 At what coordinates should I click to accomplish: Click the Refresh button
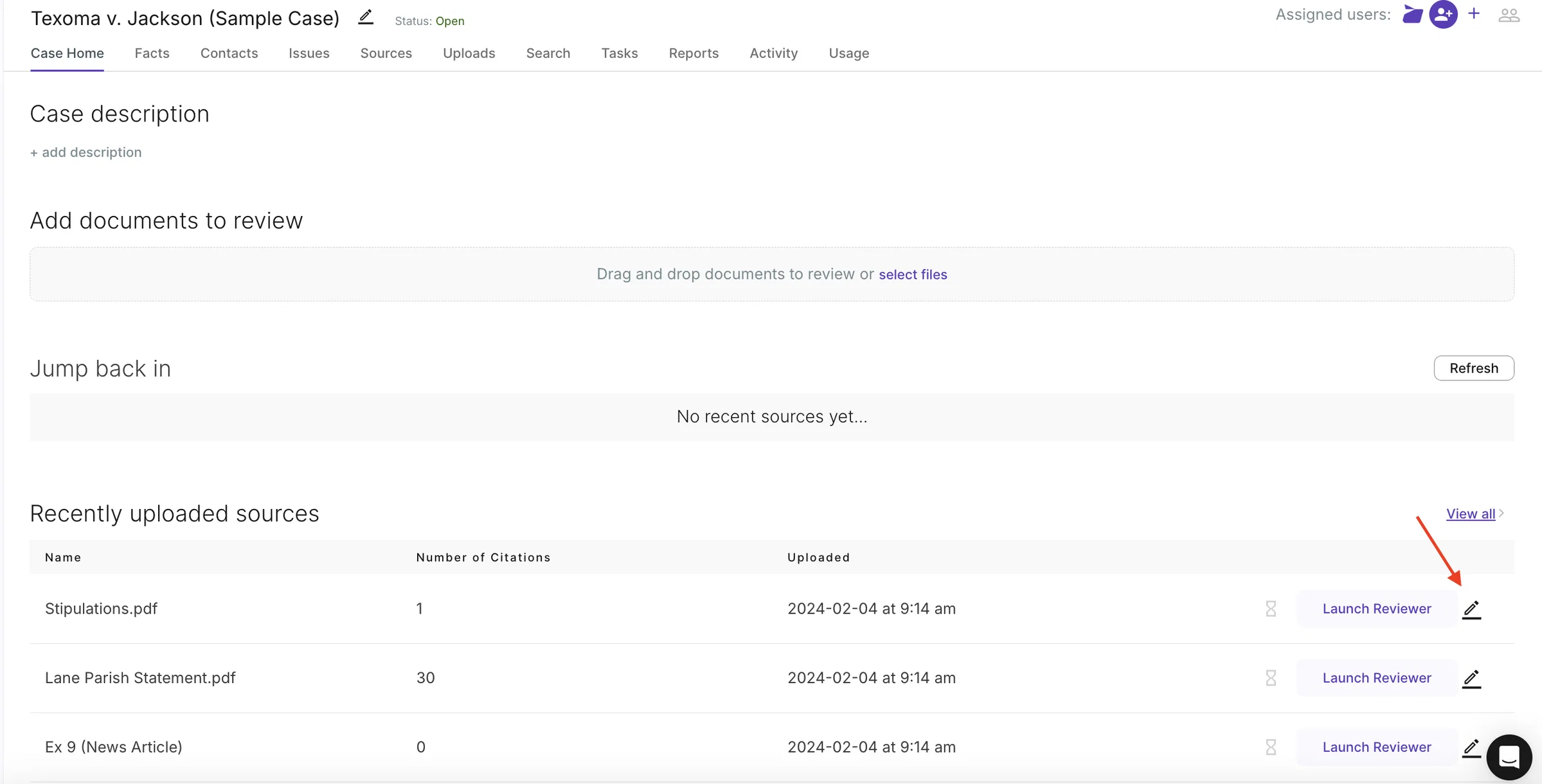pos(1473,368)
